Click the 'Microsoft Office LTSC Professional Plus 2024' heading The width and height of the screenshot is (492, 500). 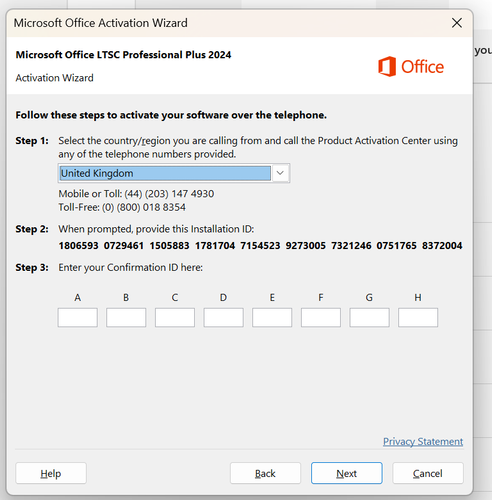click(x=123, y=55)
